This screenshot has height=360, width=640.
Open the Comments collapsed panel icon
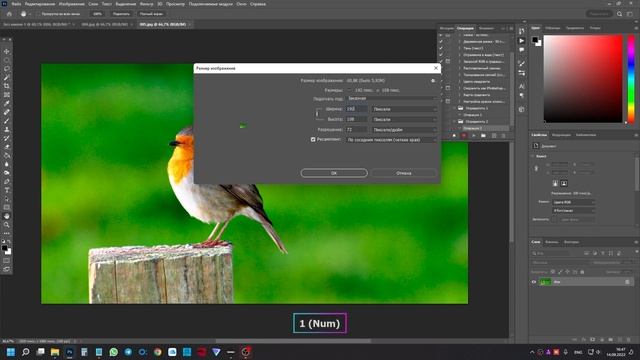pyautogui.click(x=522, y=50)
